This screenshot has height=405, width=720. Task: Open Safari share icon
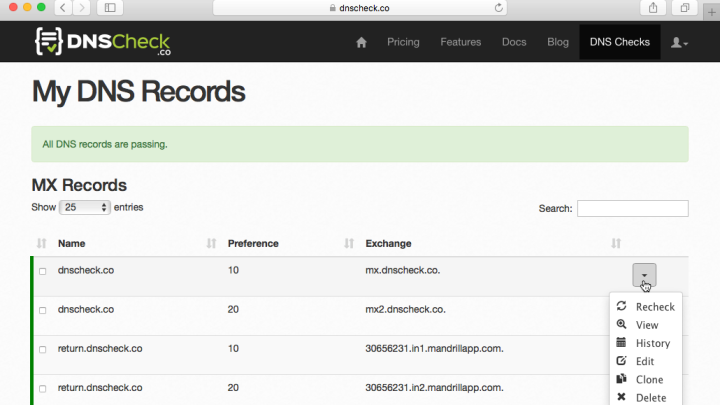coord(653,8)
